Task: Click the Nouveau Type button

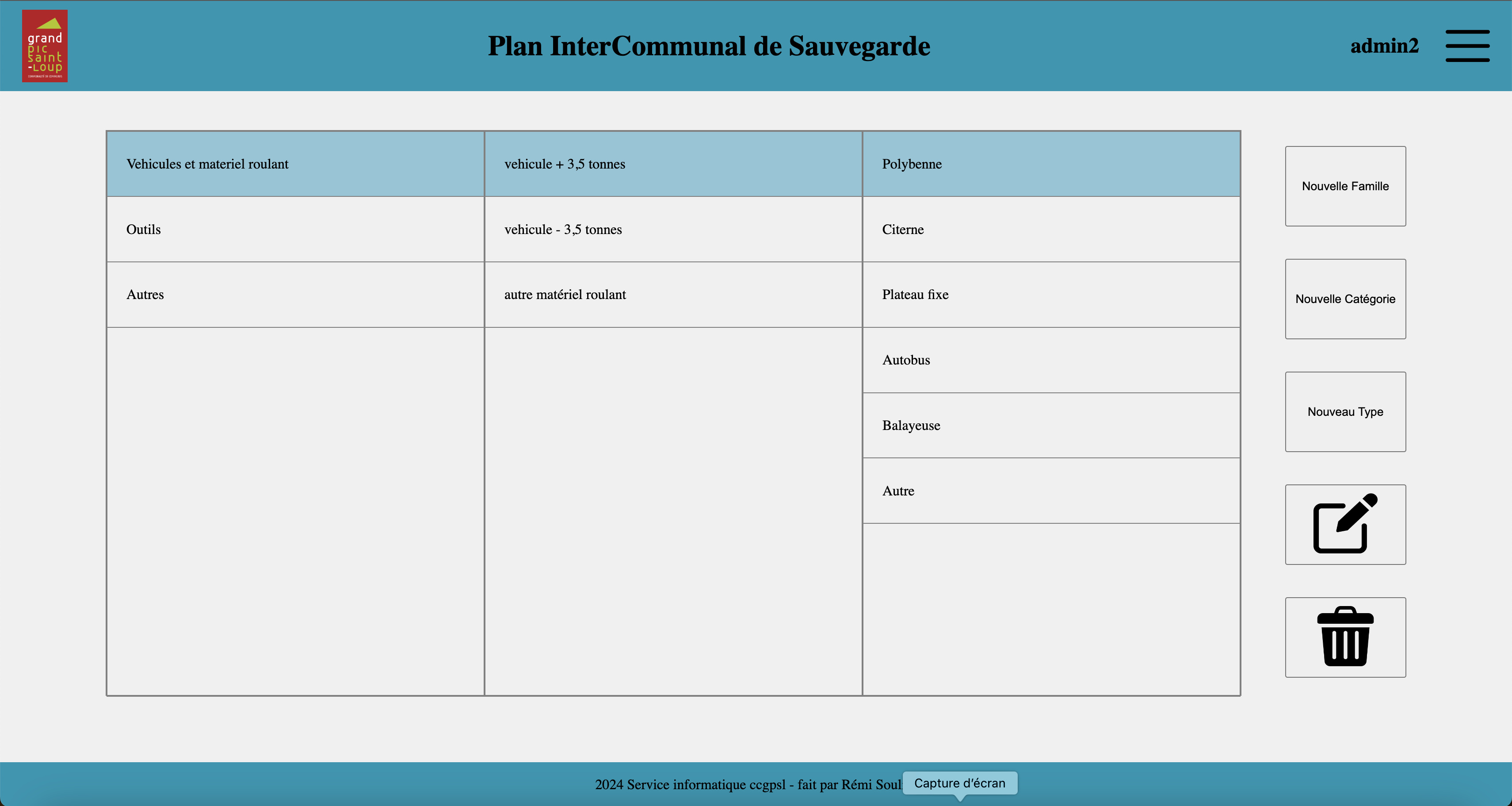Action: (1345, 412)
